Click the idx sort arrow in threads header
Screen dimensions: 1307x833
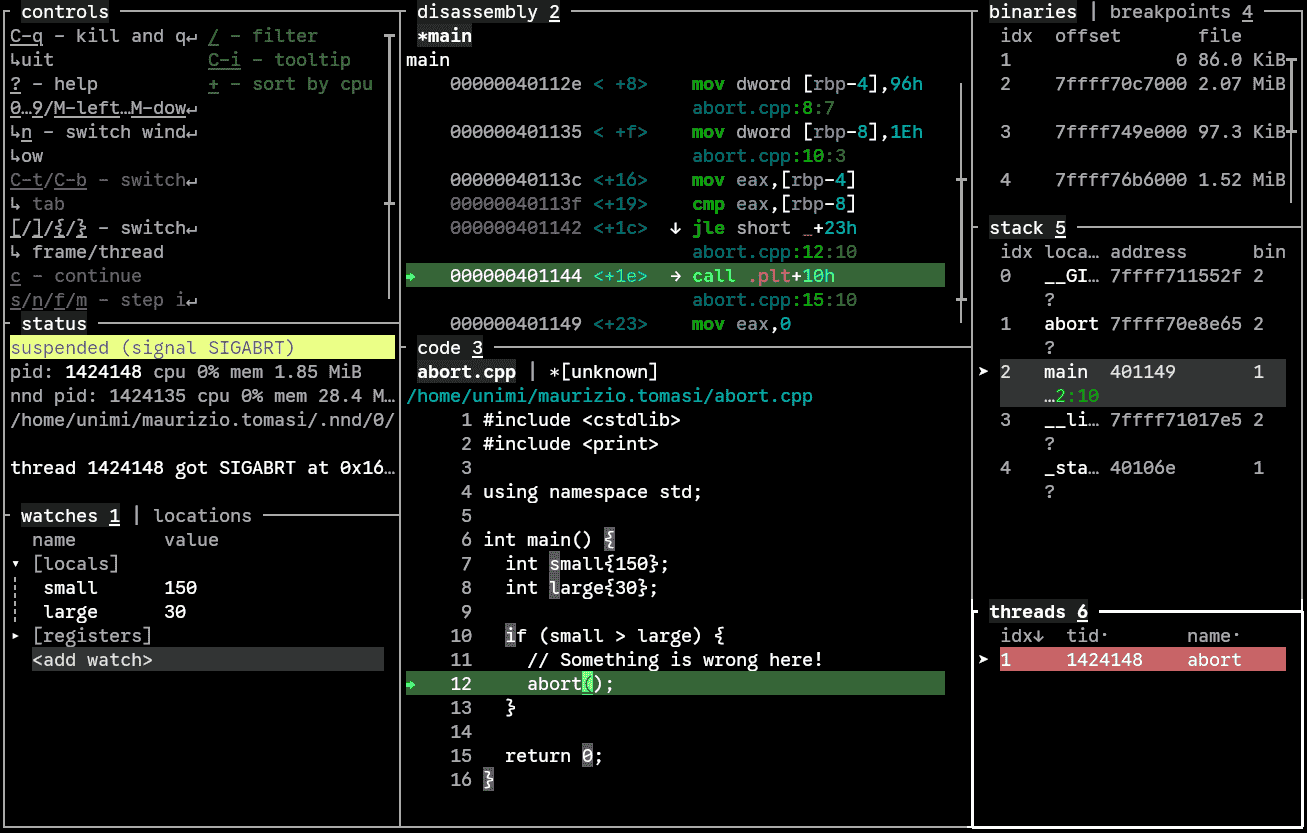click(x=1039, y=636)
